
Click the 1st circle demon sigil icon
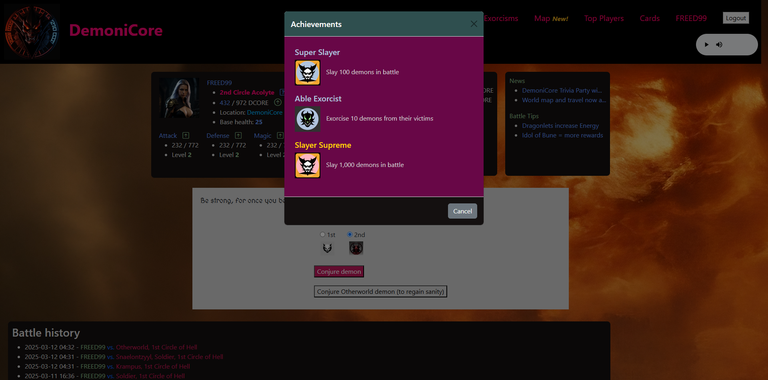(x=327, y=248)
